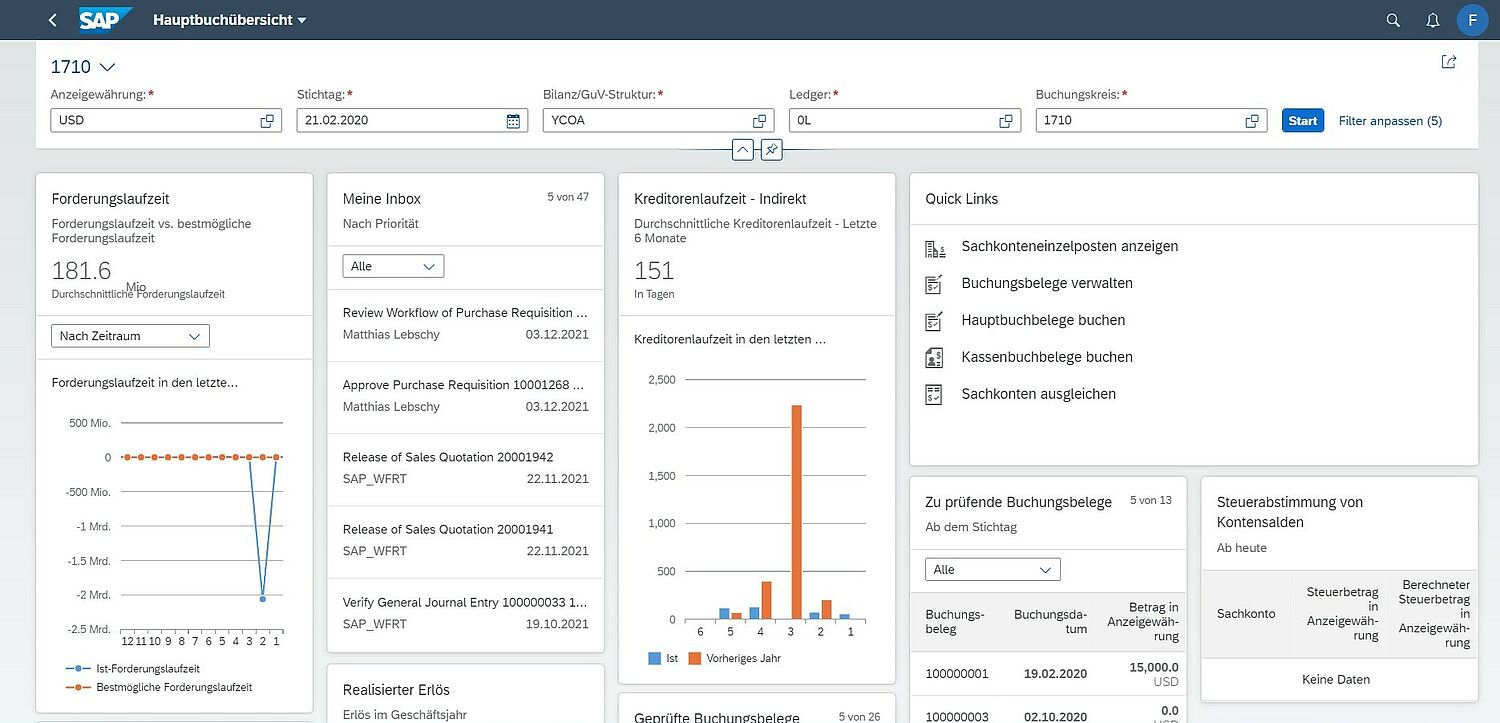The image size is (1500, 723).
Task: Click the lowest blue data point in Forderungslaufzeit chart
Action: (x=262, y=598)
